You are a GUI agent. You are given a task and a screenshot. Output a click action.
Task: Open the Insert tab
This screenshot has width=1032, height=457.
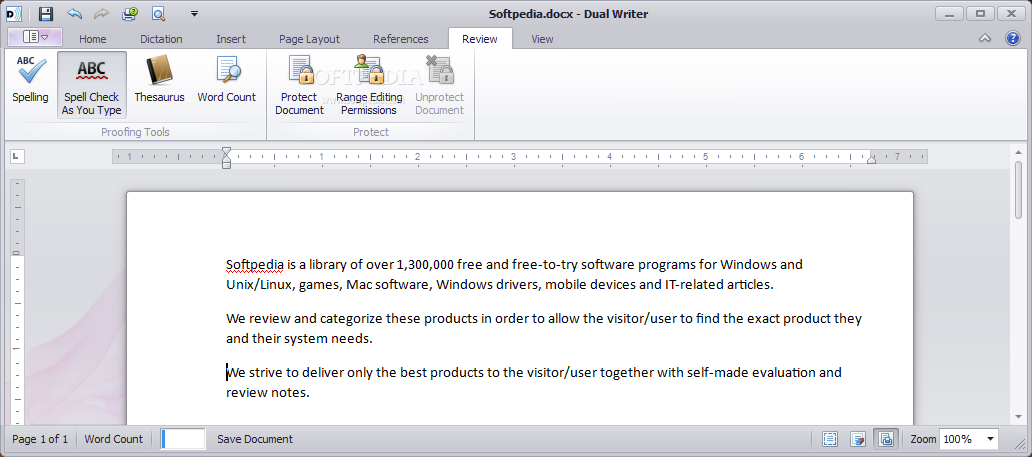[x=231, y=39]
